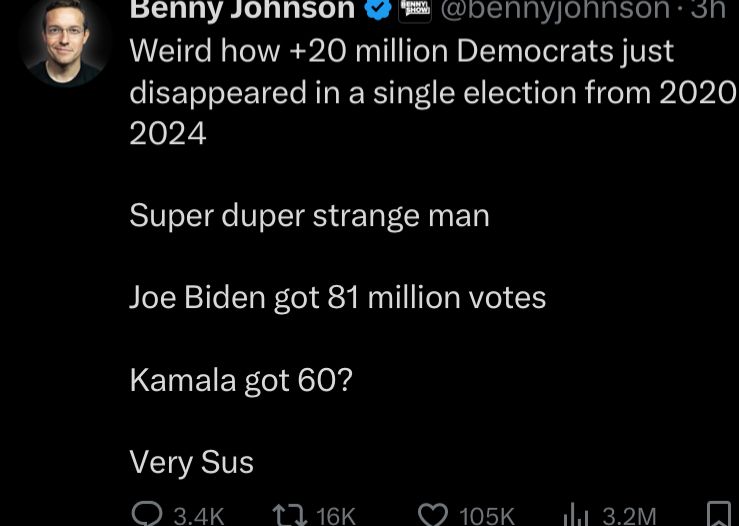The height and width of the screenshot is (526, 739).
Task: Click the Benny Johnson display name
Action: (242, 10)
